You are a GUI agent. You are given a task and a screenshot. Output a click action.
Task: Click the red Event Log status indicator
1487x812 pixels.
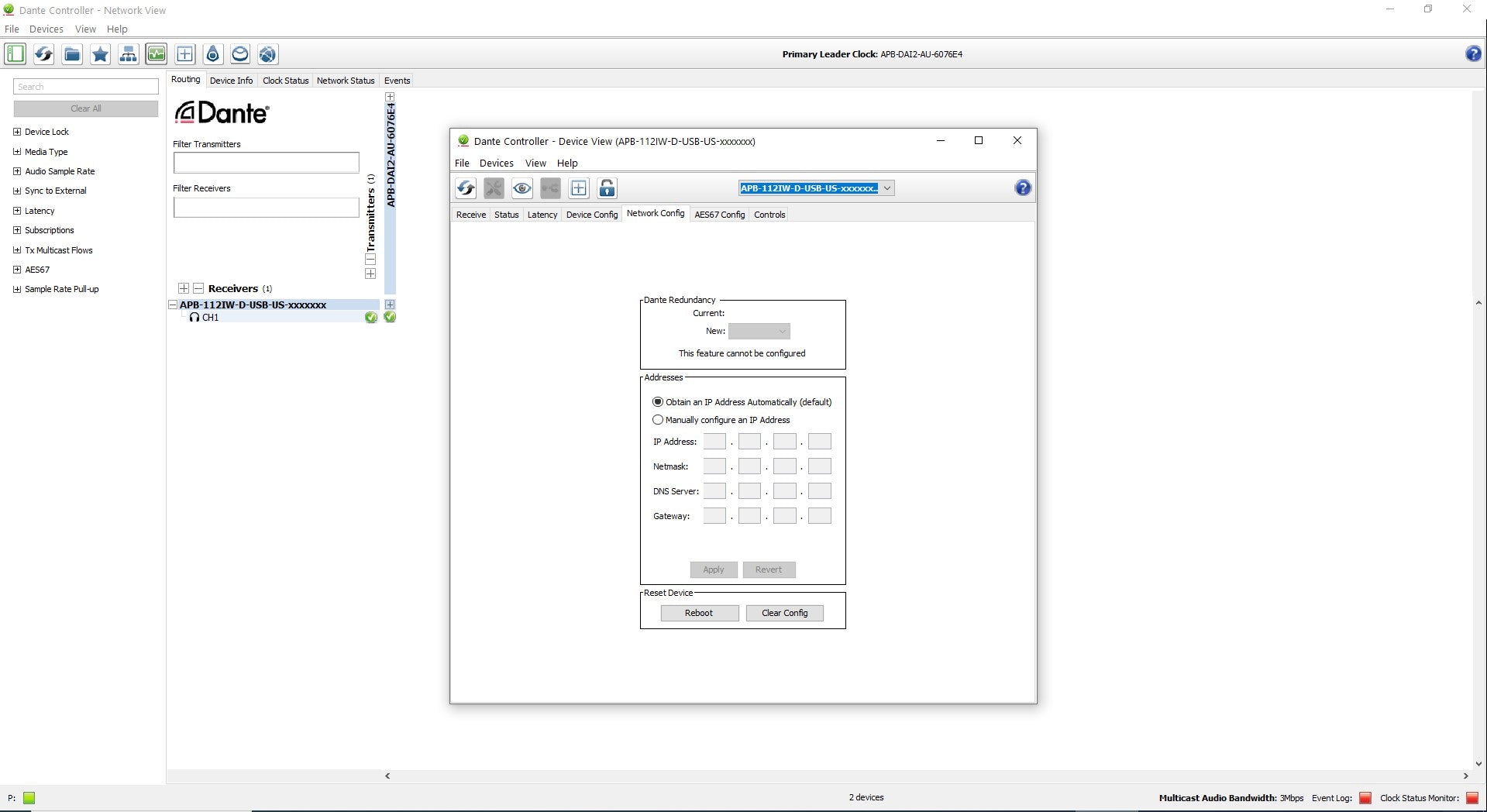(1365, 798)
